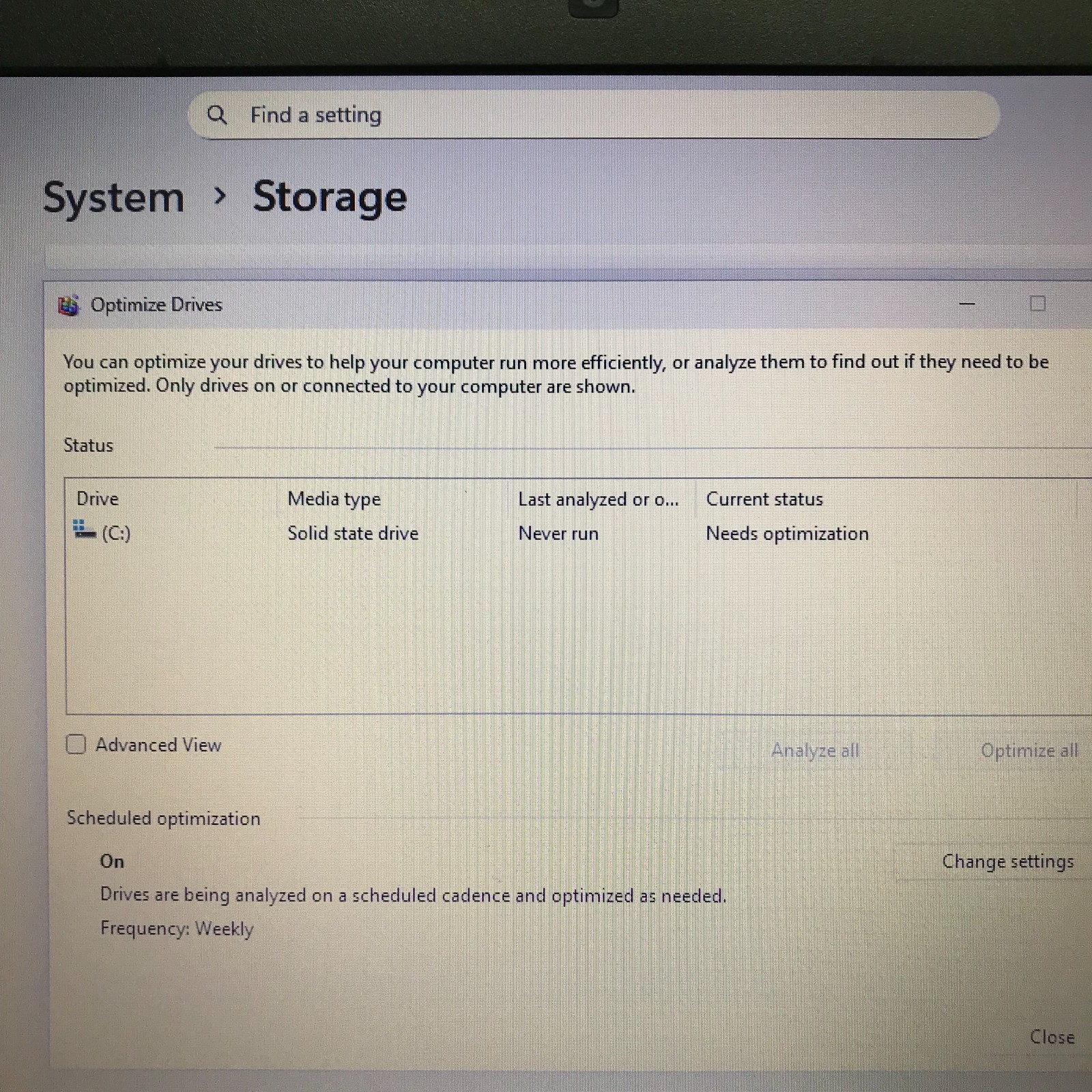Click the Optimize Drives app icon
The height and width of the screenshot is (1092, 1092).
pyautogui.click(x=68, y=305)
